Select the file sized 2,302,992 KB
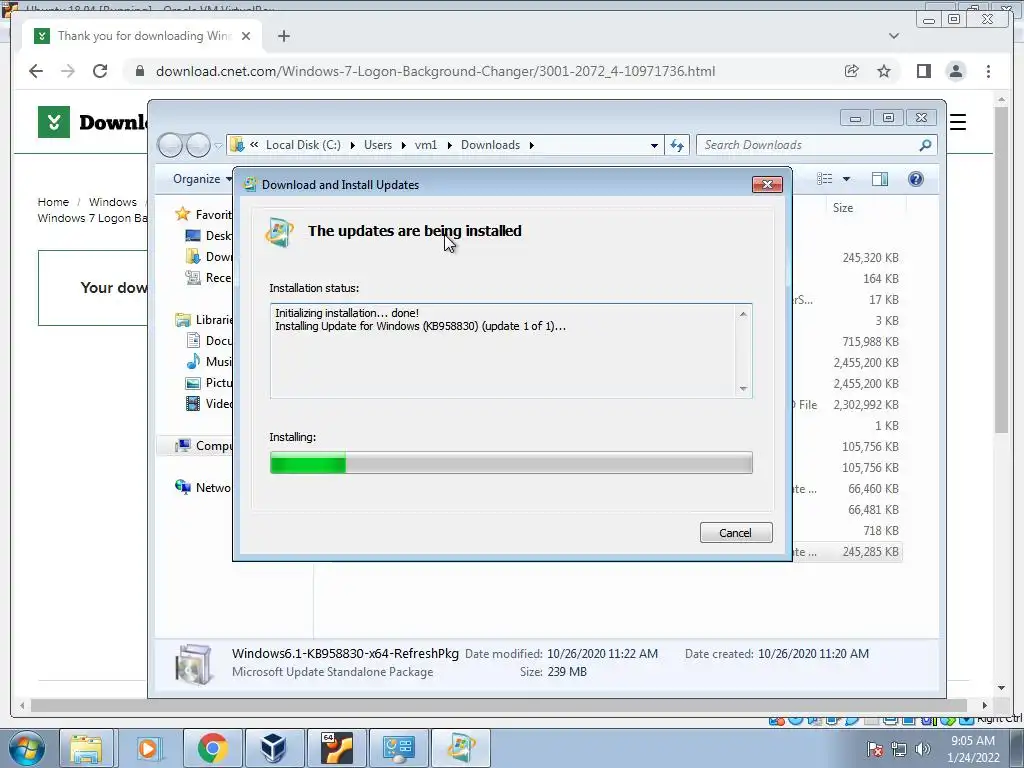Screen dimensions: 1024x768 point(865,404)
